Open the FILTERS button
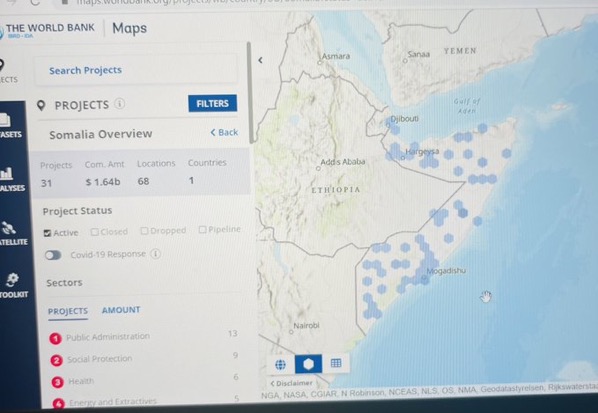Image resolution: width=598 pixels, height=413 pixels. [x=212, y=103]
